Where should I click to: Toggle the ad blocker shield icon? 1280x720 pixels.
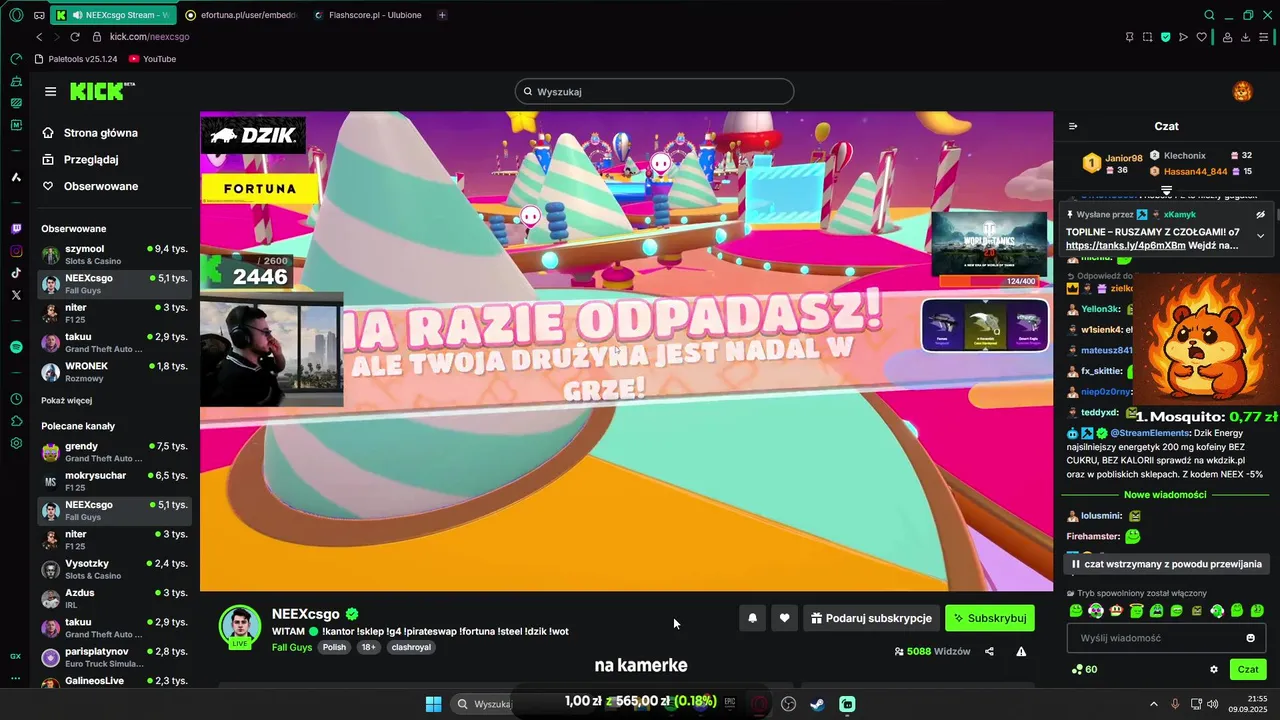[x=1165, y=37]
